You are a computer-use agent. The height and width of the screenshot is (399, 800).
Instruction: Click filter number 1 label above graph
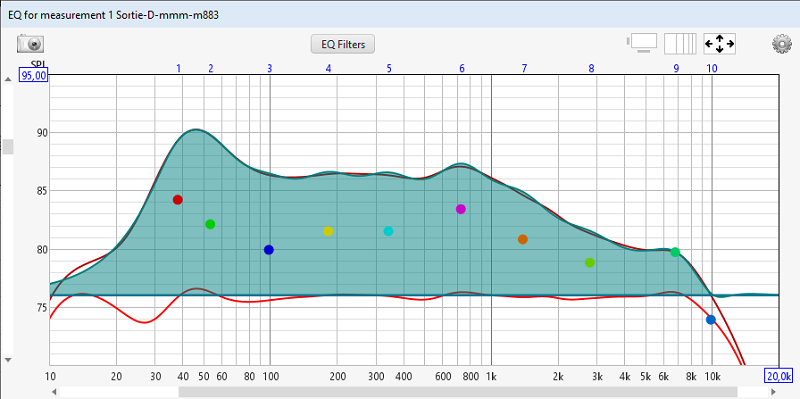179,68
